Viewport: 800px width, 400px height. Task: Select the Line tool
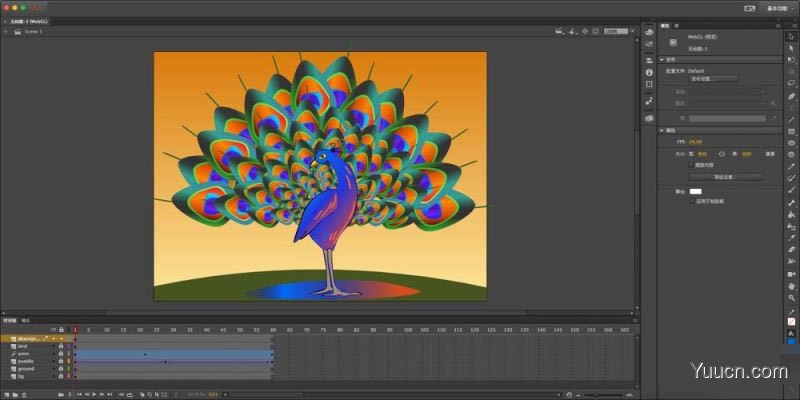[x=791, y=119]
